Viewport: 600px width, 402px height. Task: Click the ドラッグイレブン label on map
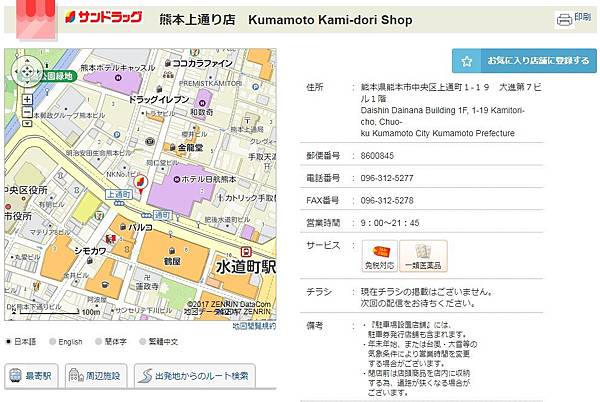click(x=158, y=99)
